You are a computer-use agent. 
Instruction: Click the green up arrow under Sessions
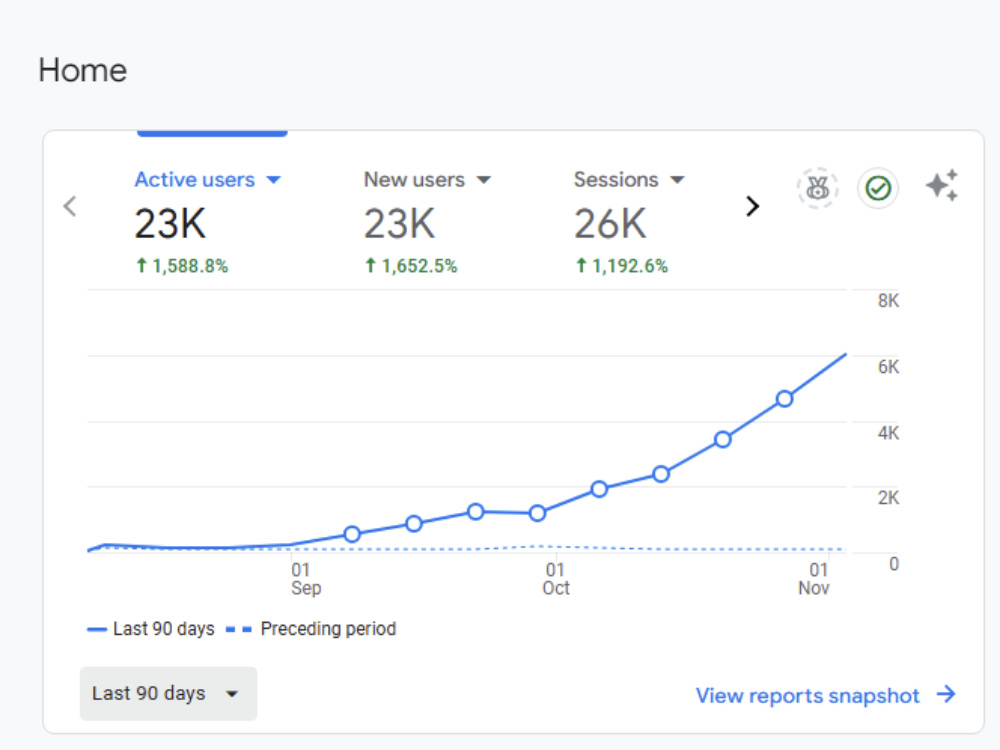tap(581, 265)
